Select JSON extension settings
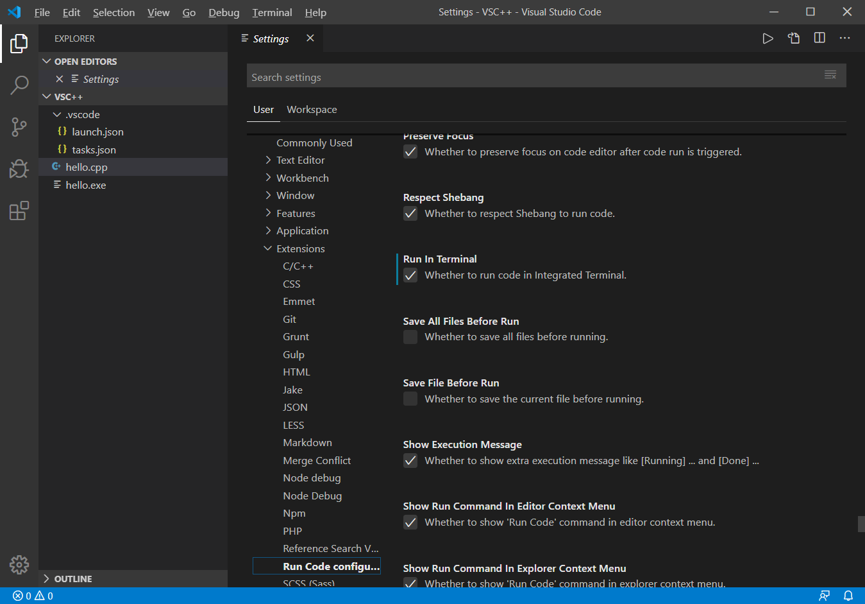This screenshot has width=865, height=604. [x=295, y=407]
